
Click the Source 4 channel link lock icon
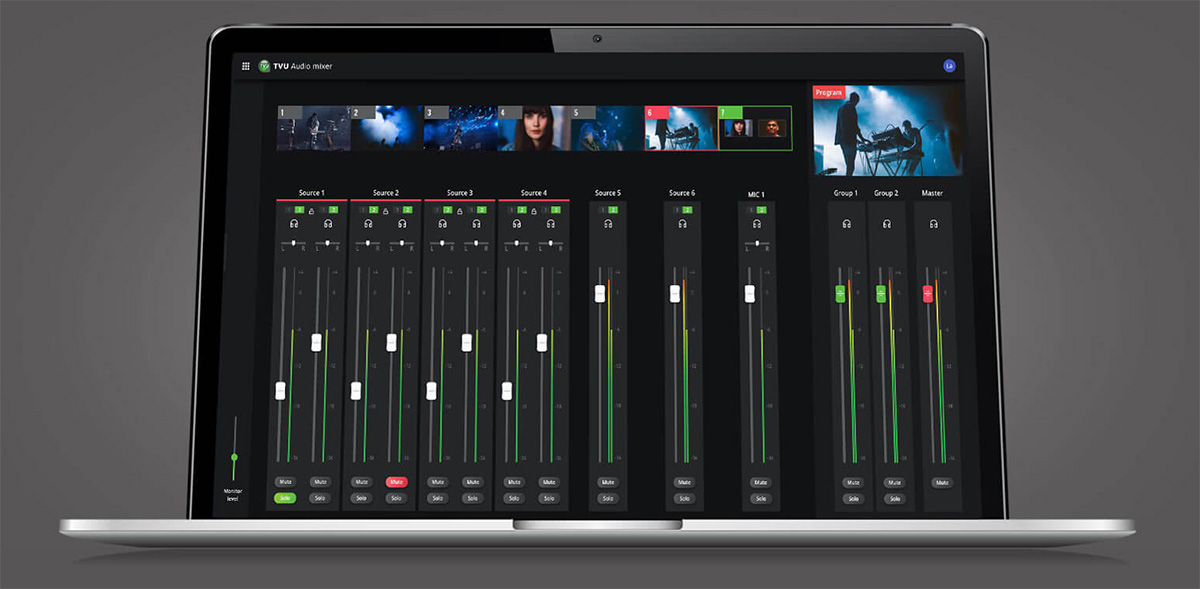coord(534,211)
